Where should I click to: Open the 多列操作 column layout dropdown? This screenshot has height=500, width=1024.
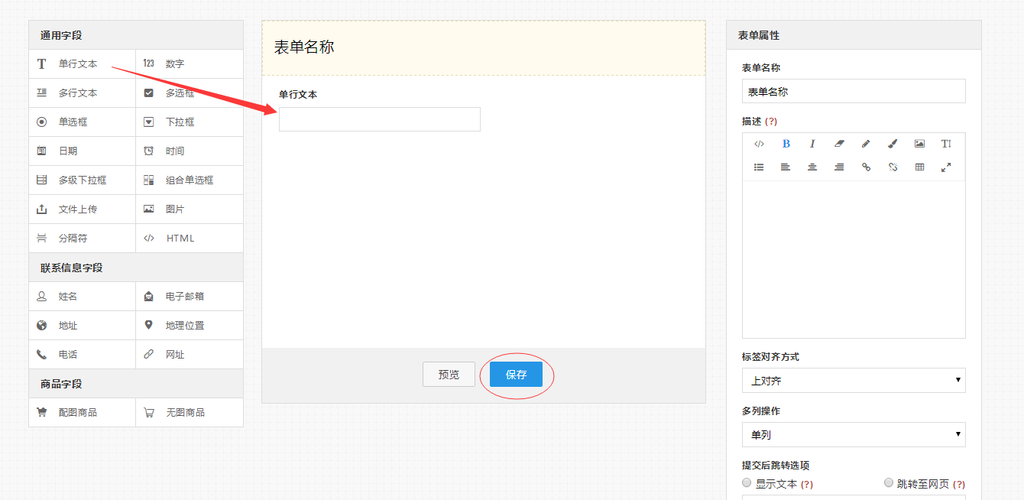854,435
